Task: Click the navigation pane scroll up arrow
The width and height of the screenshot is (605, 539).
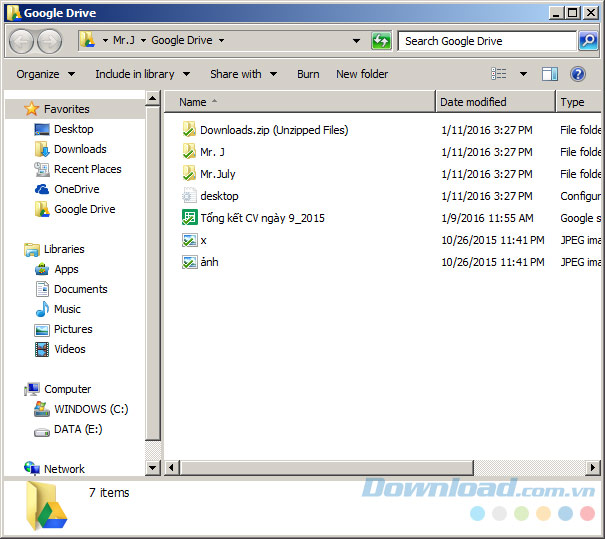Action: (152, 99)
